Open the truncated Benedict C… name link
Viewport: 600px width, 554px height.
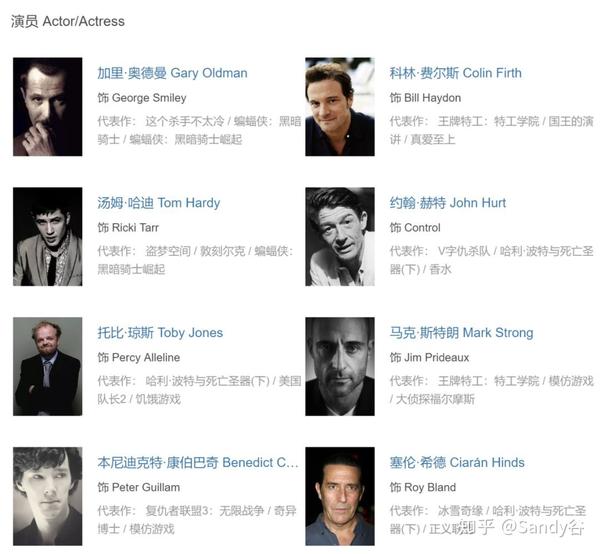(197, 462)
